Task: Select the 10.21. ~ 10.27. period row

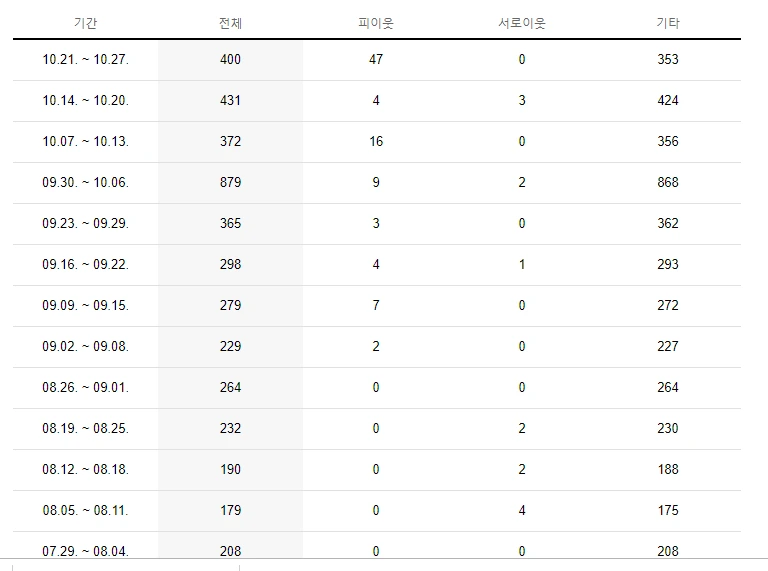Action: (377, 60)
